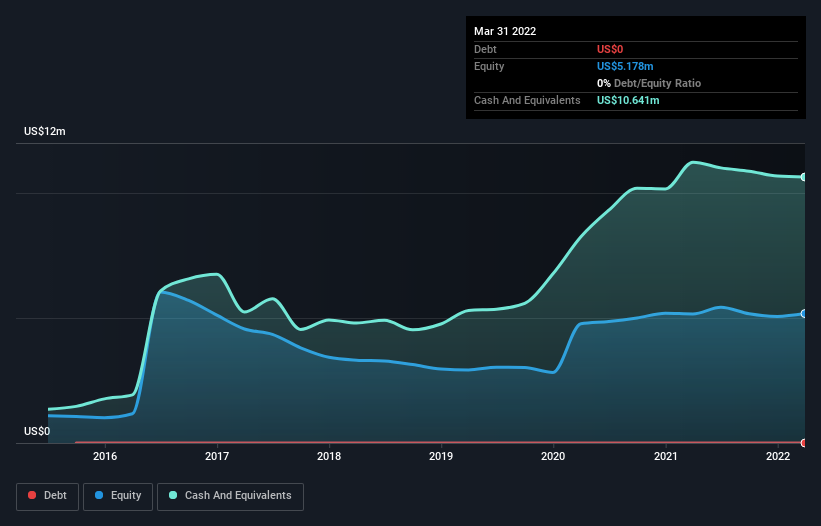
Task: Click the US$10.641m cash value
Action: tap(628, 100)
